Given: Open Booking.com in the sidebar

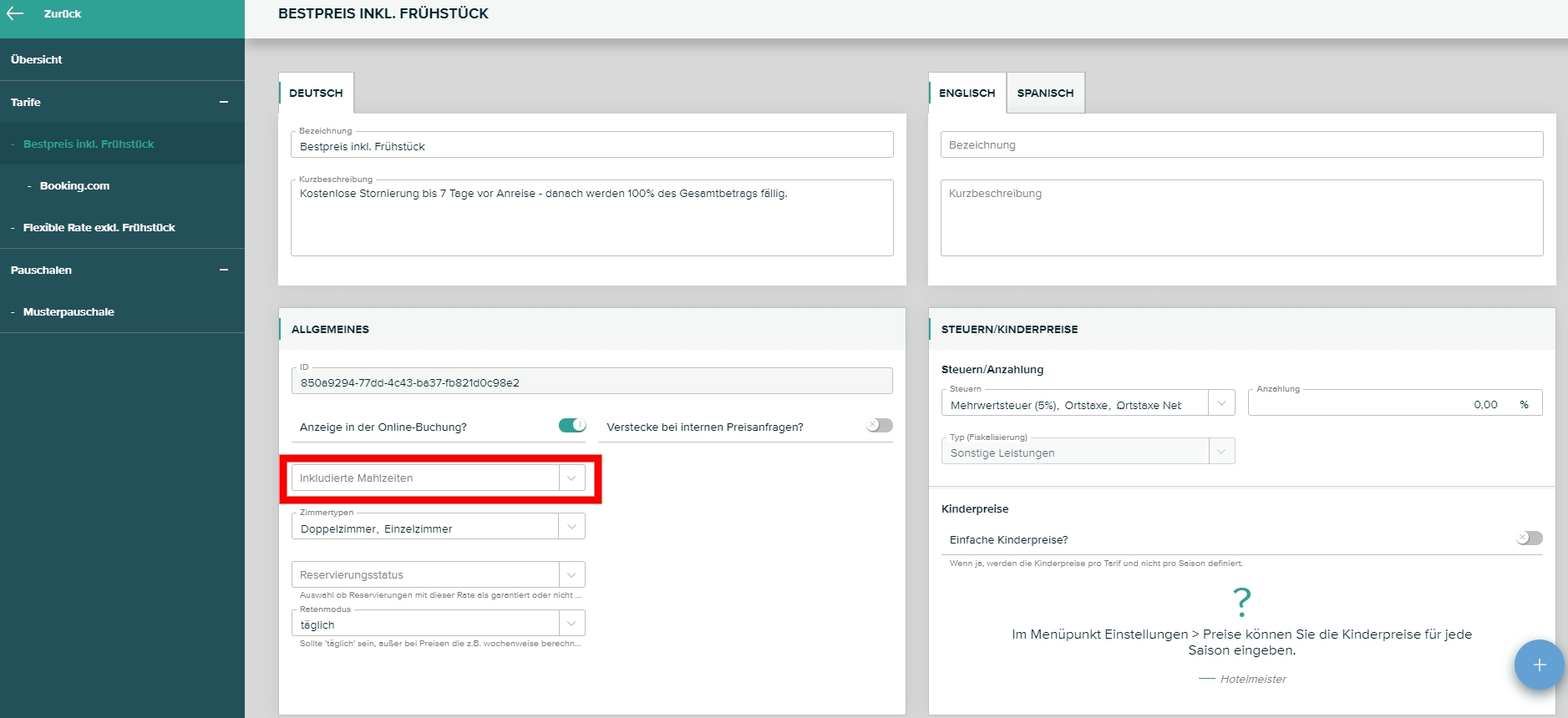Looking at the screenshot, I should 74,185.
